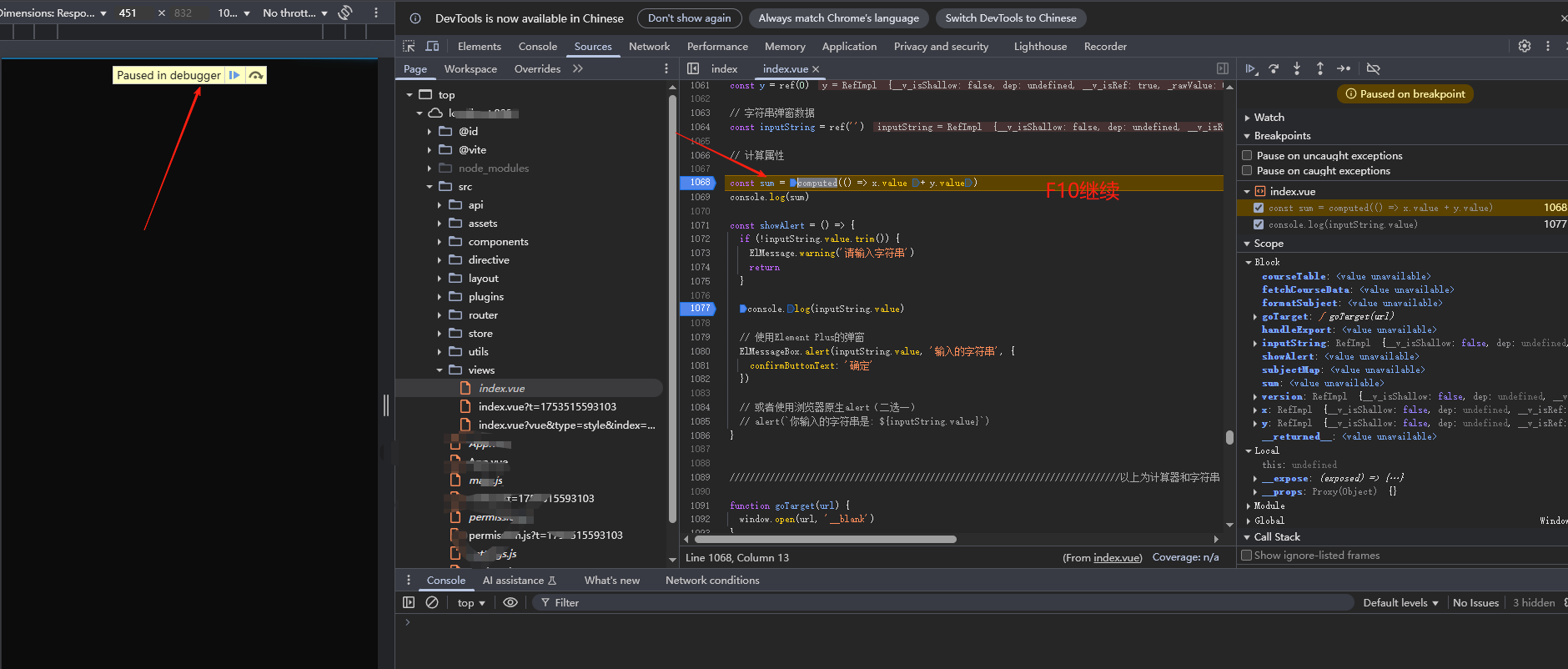Viewport: 1568px width, 669px height.
Task: Open Application panel tab
Action: click(849, 46)
